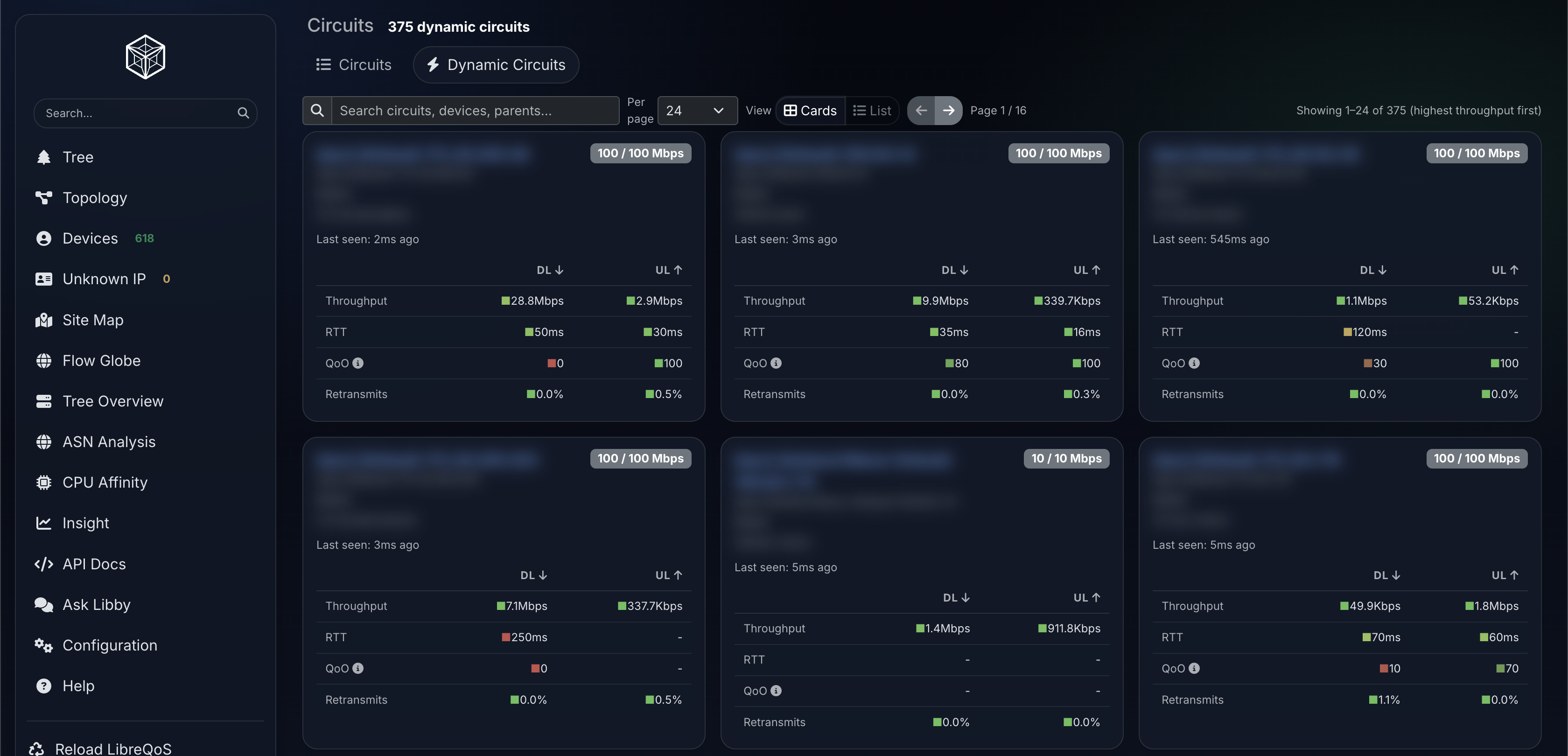
Task: Open the Per page 24 dropdown
Action: (x=698, y=110)
